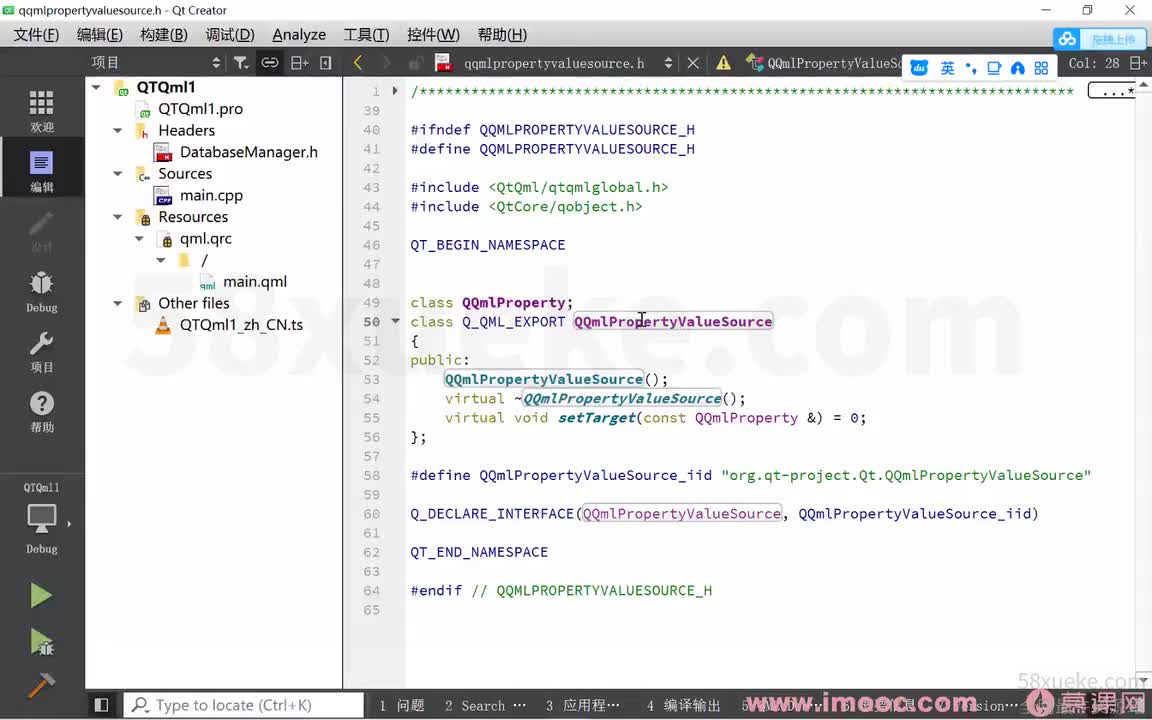Image resolution: width=1152 pixels, height=720 pixels.
Task: Open the 工具(T) menu
Action: point(367,35)
